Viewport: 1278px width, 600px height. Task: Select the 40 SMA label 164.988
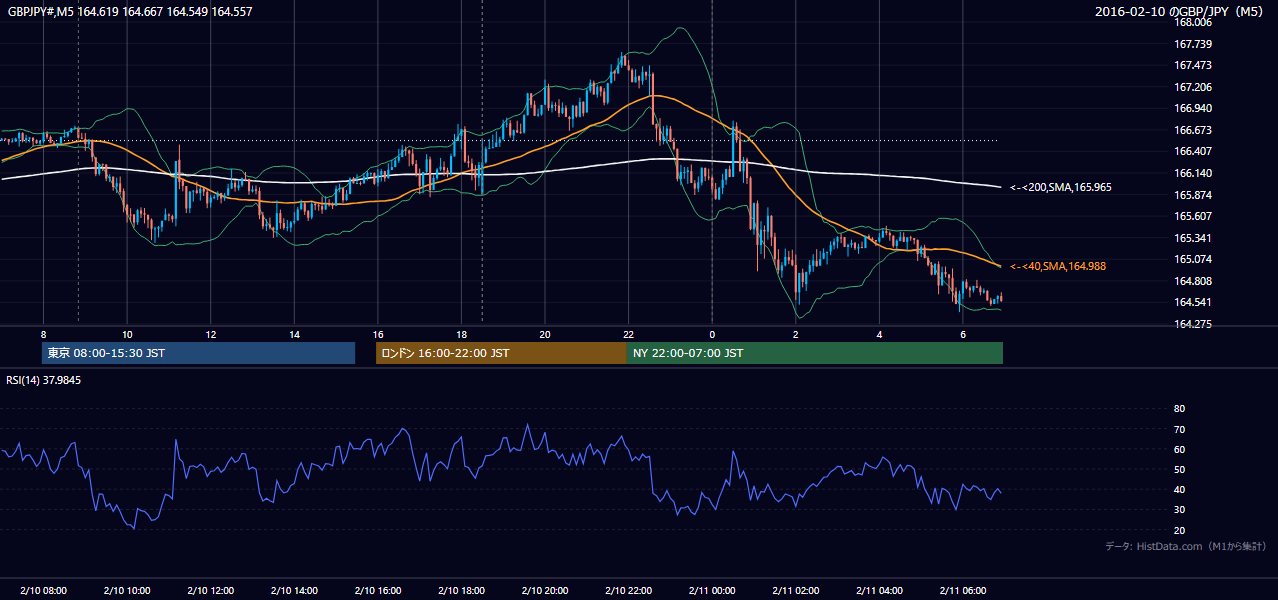coord(1057,266)
